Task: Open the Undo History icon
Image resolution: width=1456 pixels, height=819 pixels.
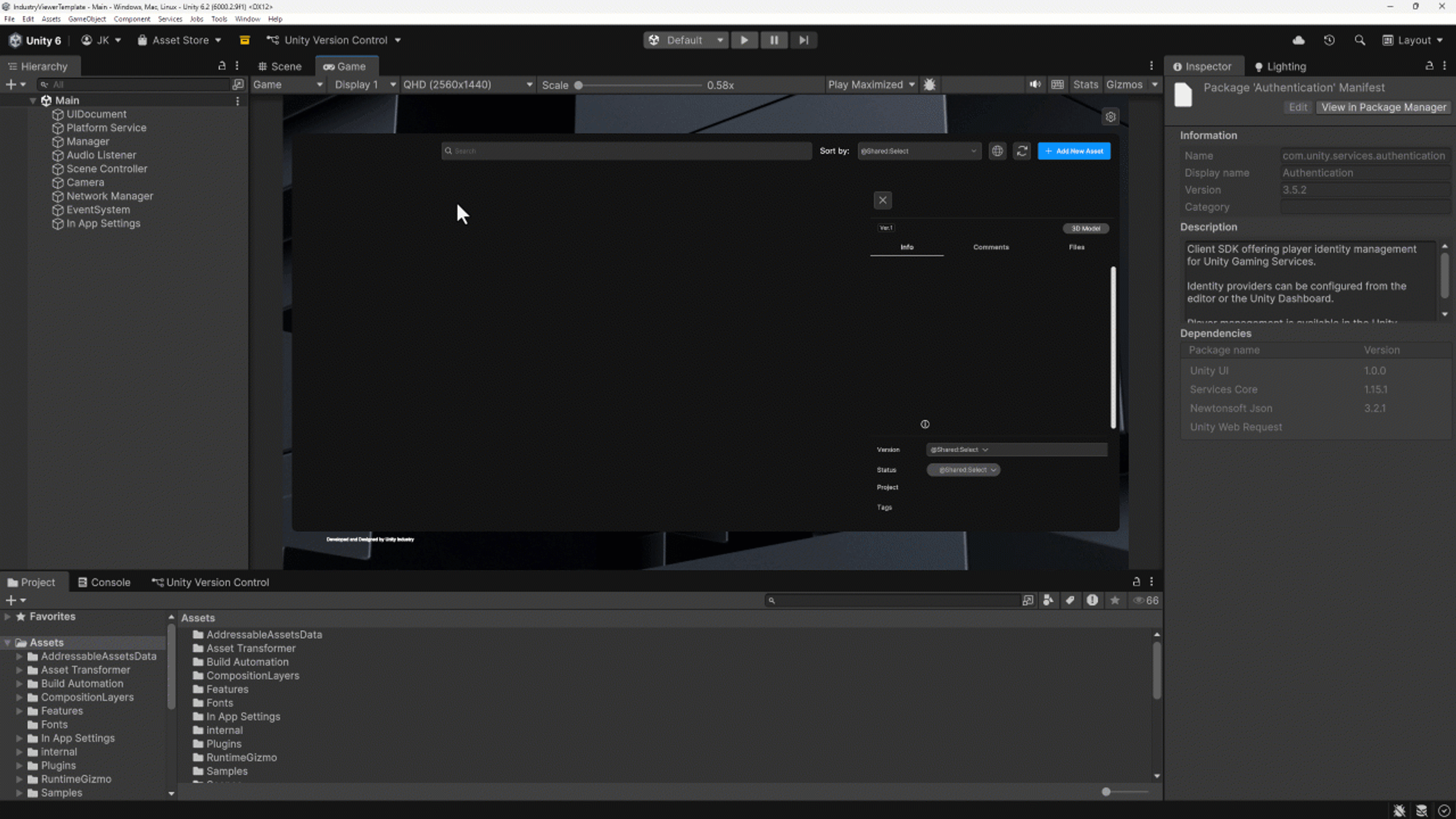Action: [1329, 40]
